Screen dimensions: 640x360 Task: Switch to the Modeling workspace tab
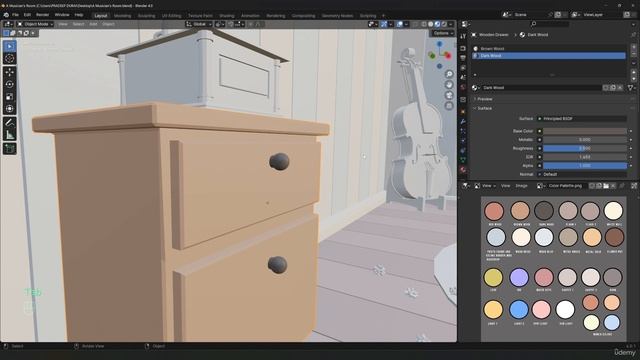point(122,16)
